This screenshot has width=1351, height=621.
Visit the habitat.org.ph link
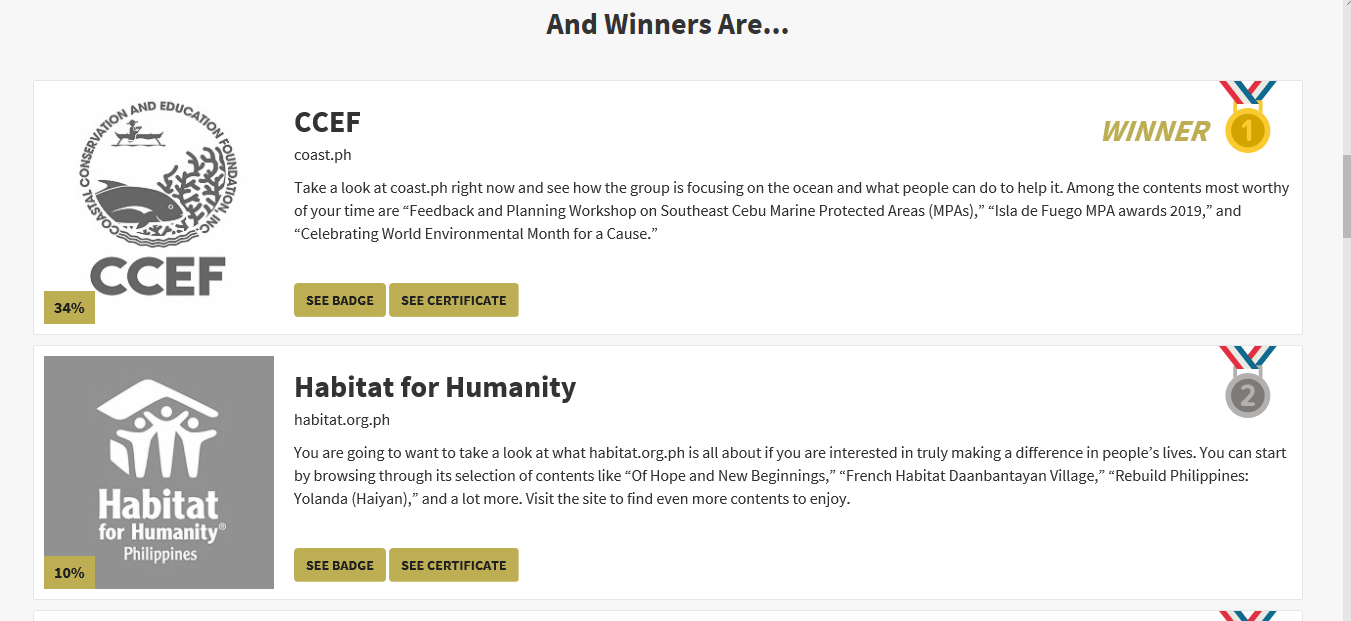(341, 420)
